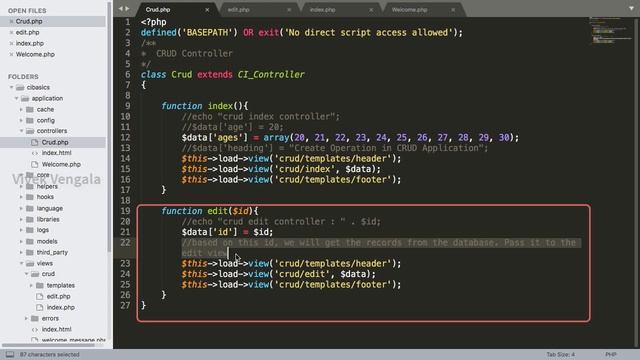Screen dimensions: 640x360
Task: Open the tab list dropdown arrow
Action: [x=631, y=9]
